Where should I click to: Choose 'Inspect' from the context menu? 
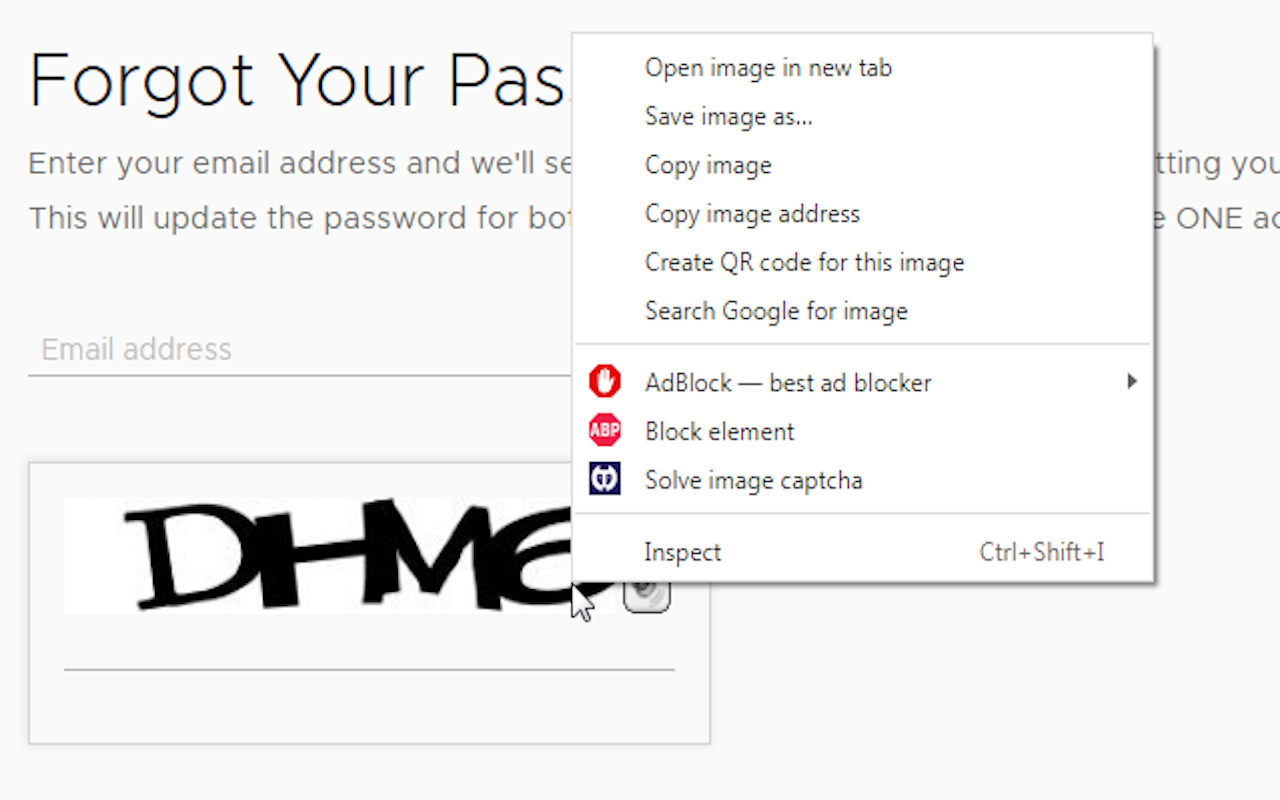[683, 552]
